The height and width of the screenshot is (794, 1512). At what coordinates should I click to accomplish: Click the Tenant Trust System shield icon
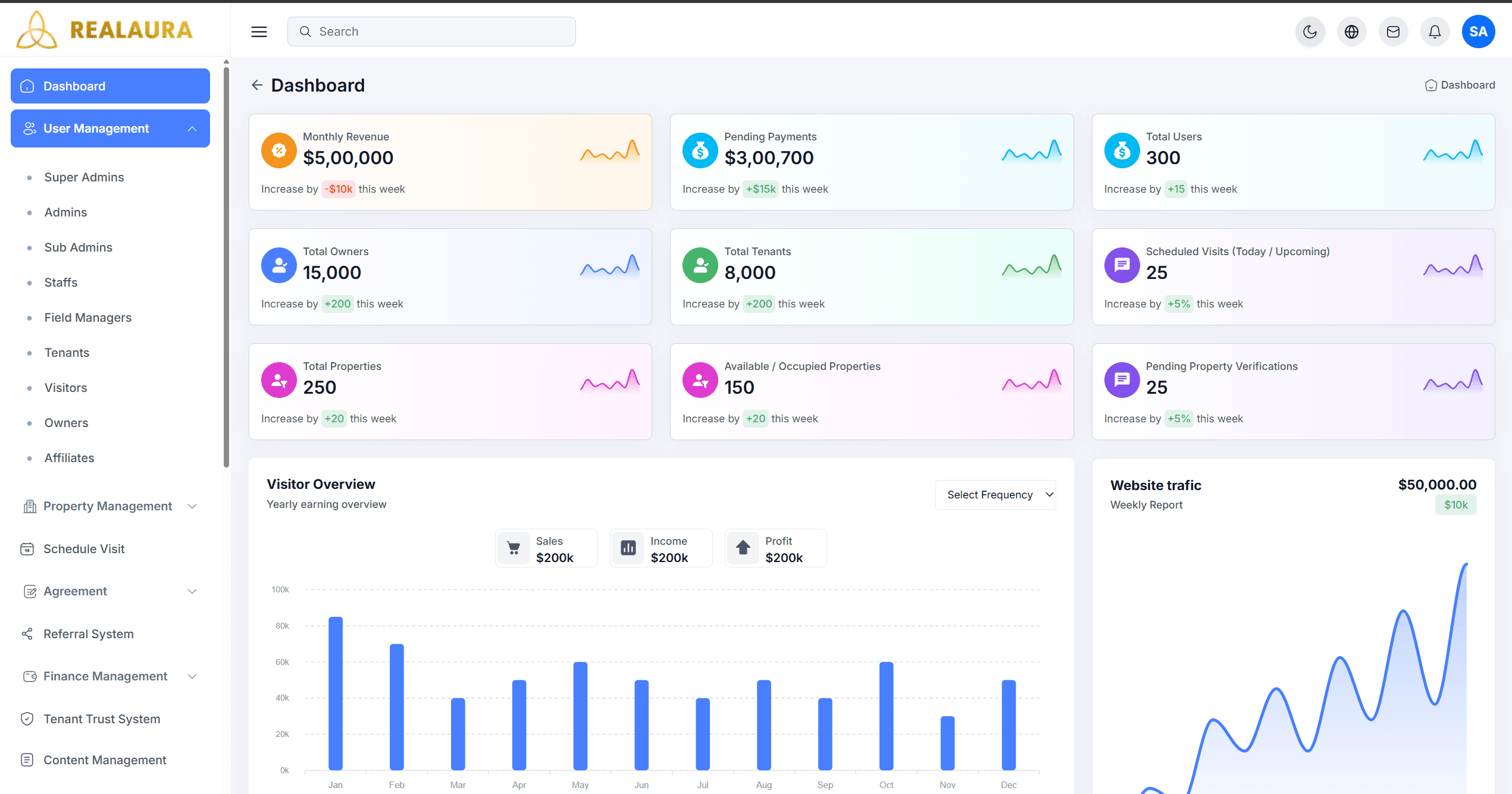point(27,719)
